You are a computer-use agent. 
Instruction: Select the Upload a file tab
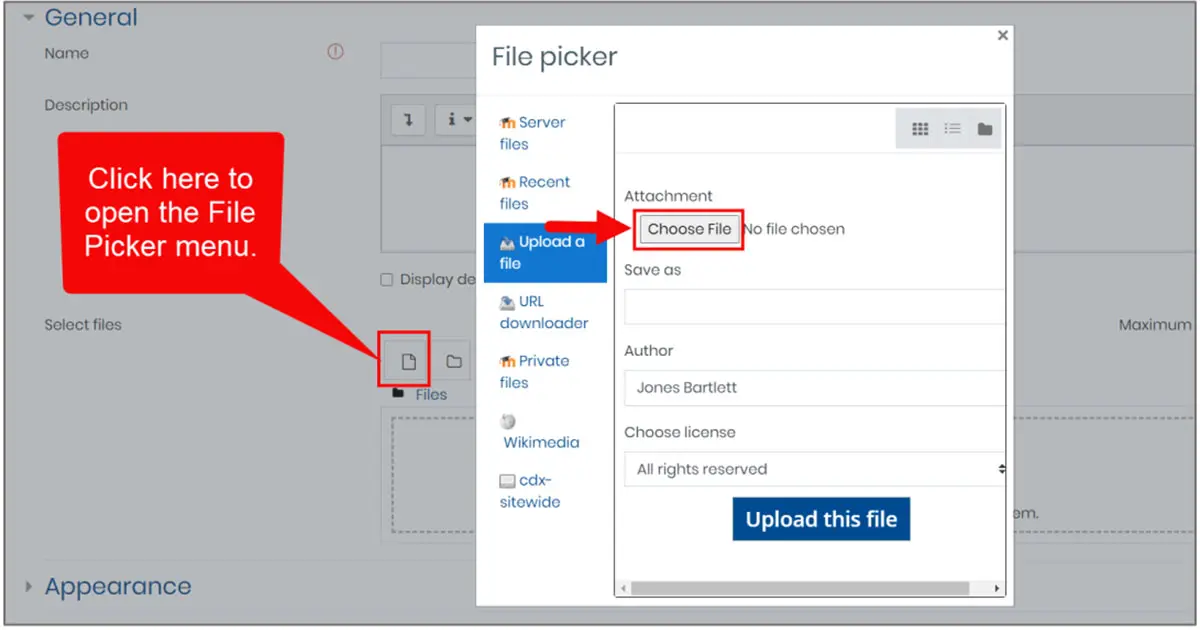pos(545,251)
